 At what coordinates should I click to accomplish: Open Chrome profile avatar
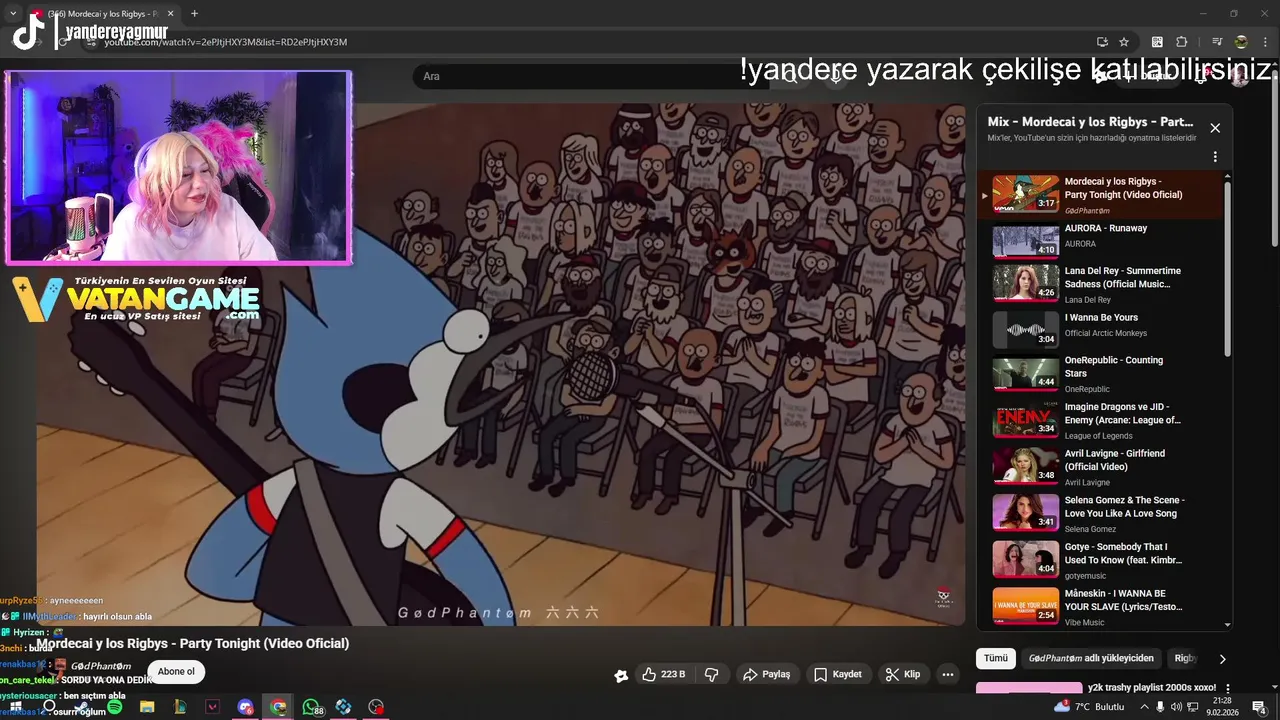(x=1241, y=42)
